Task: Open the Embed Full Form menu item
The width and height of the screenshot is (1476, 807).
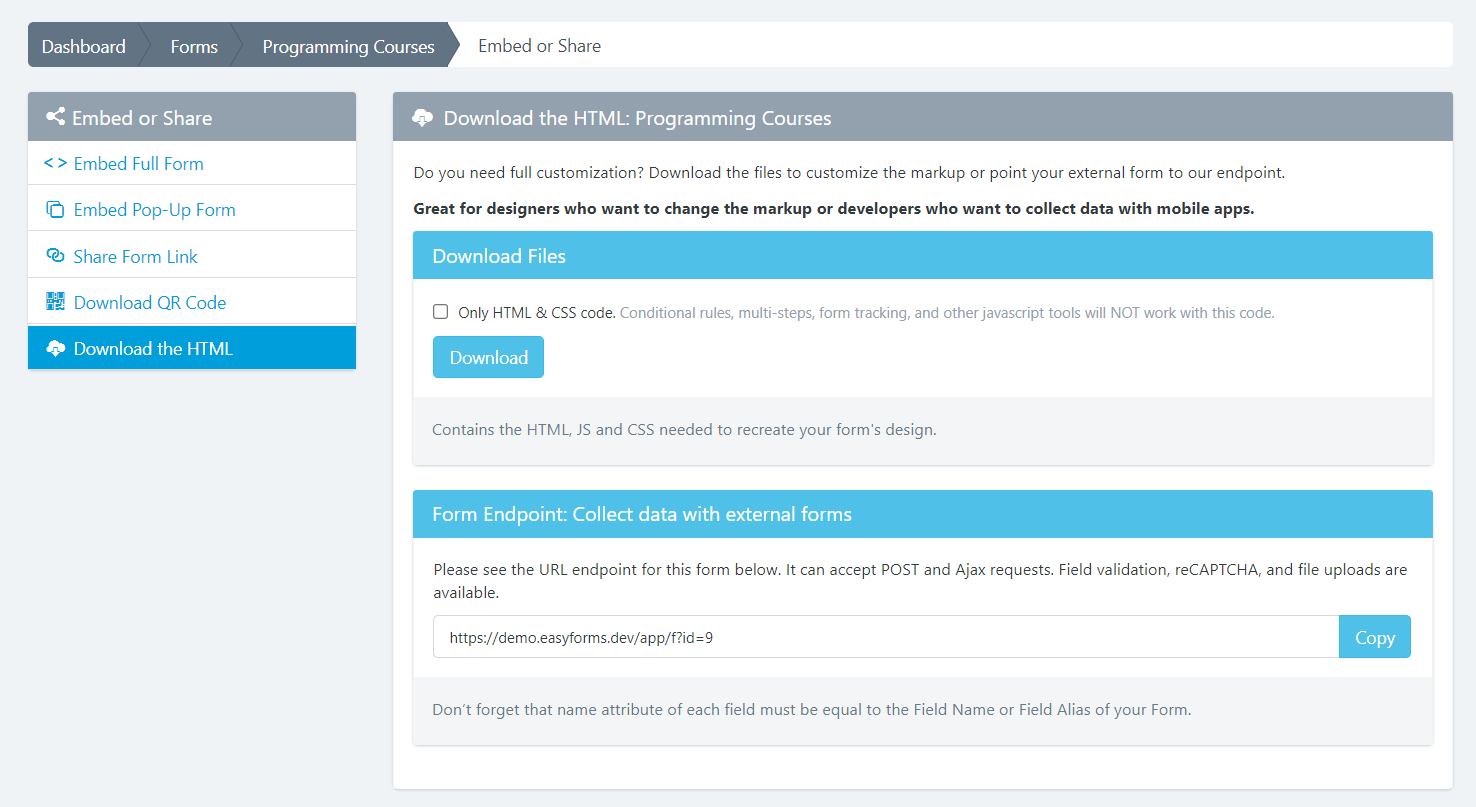Action: coord(138,163)
